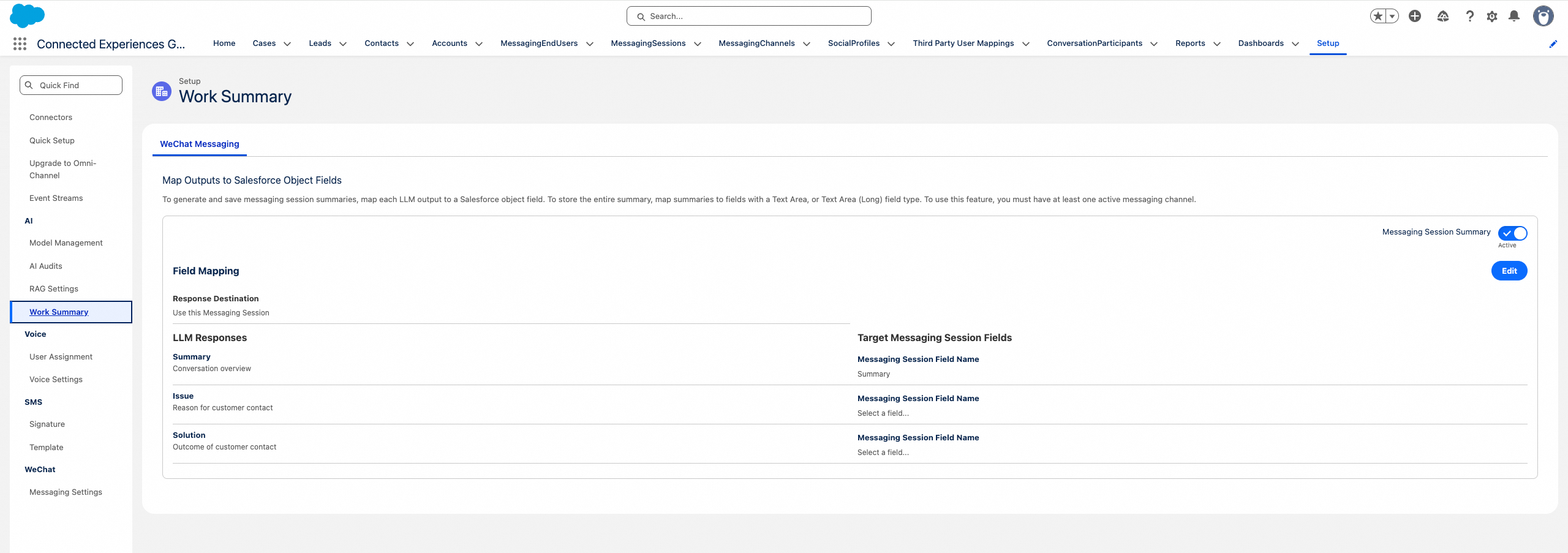
Task: Open AI Audits in the sidebar
Action: click(x=46, y=266)
